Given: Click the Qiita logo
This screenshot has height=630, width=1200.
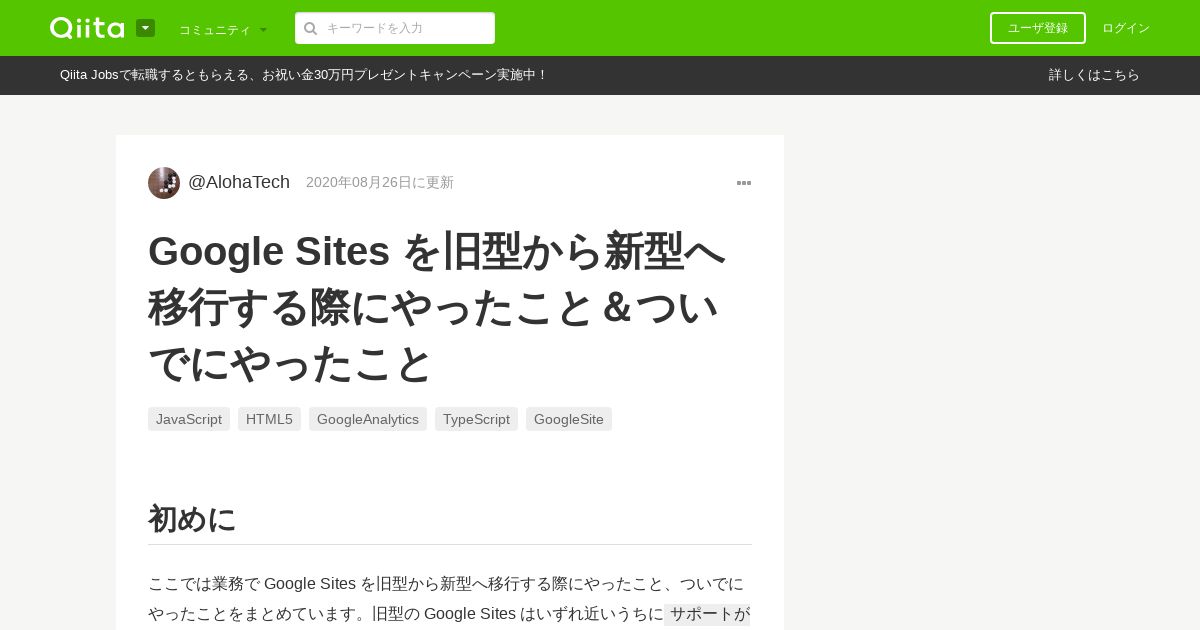Looking at the screenshot, I should (87, 28).
